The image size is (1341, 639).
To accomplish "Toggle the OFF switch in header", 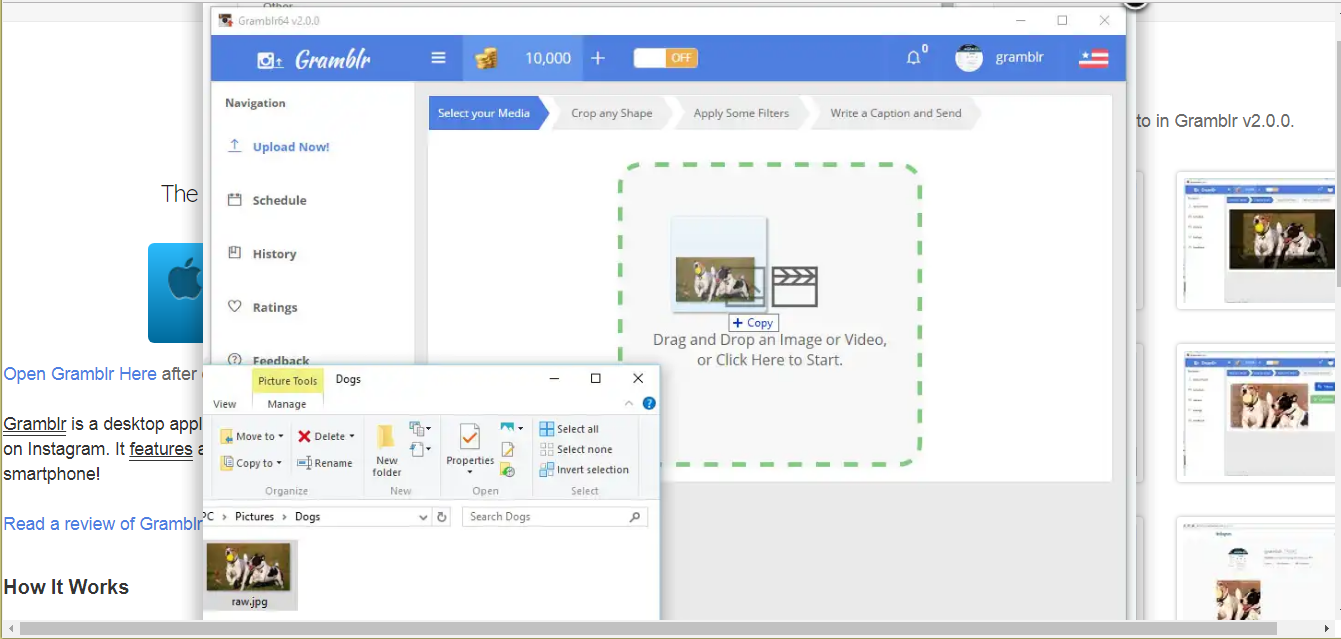I will point(666,58).
